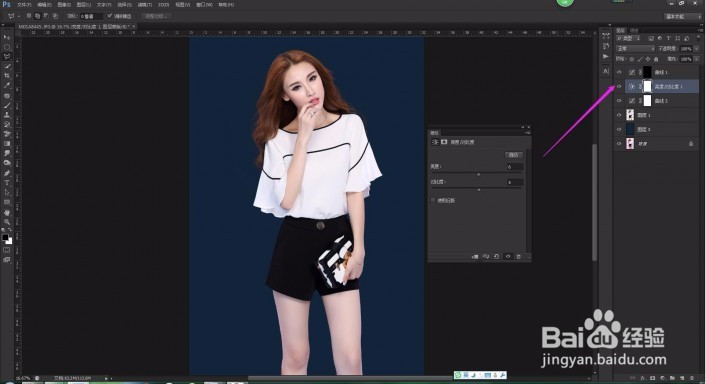
Task: Open the character AI panel icon
Action: point(606,71)
